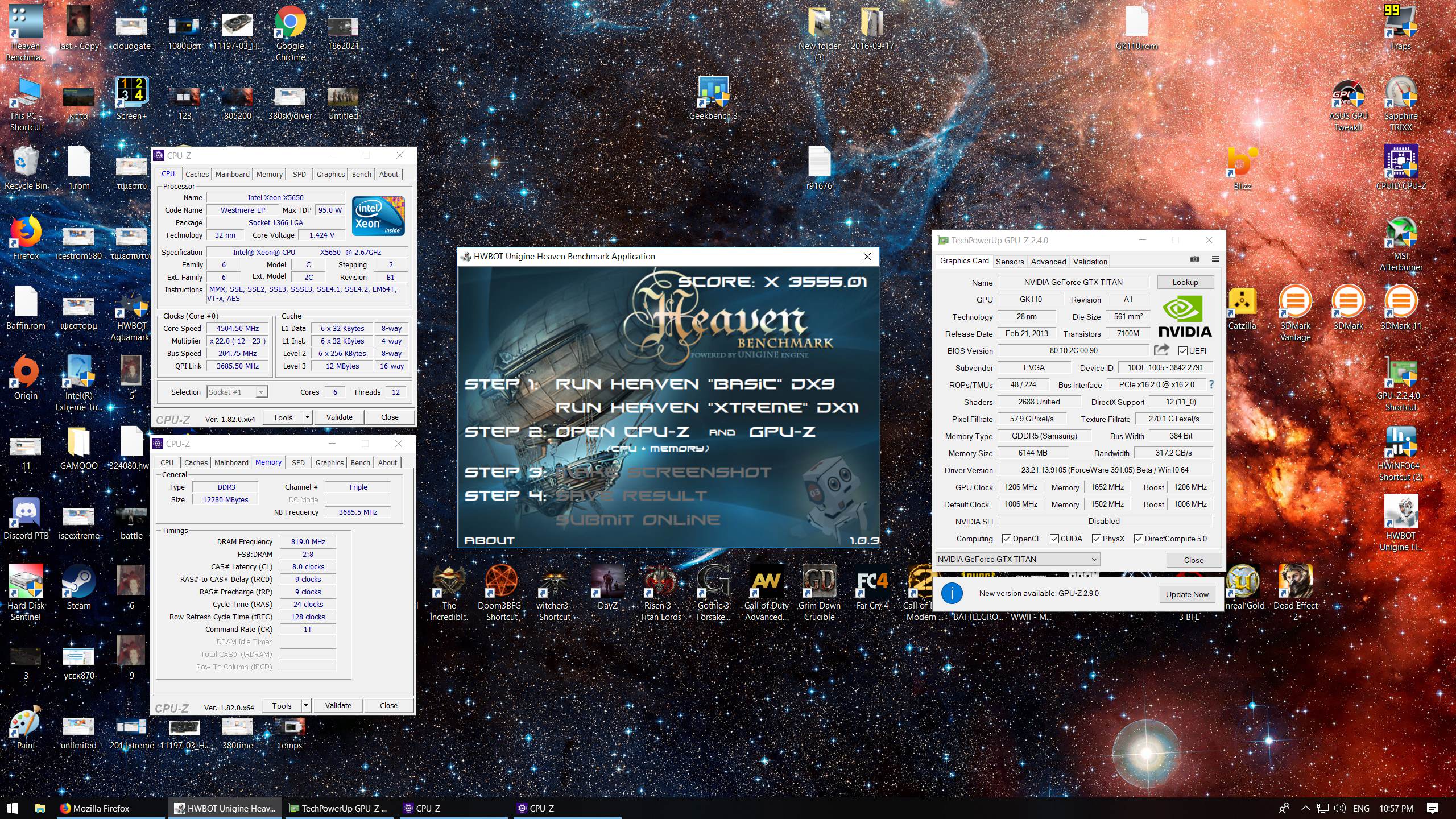This screenshot has height=819, width=1456.
Task: Open the Action Center notification icon
Action: (1432, 808)
